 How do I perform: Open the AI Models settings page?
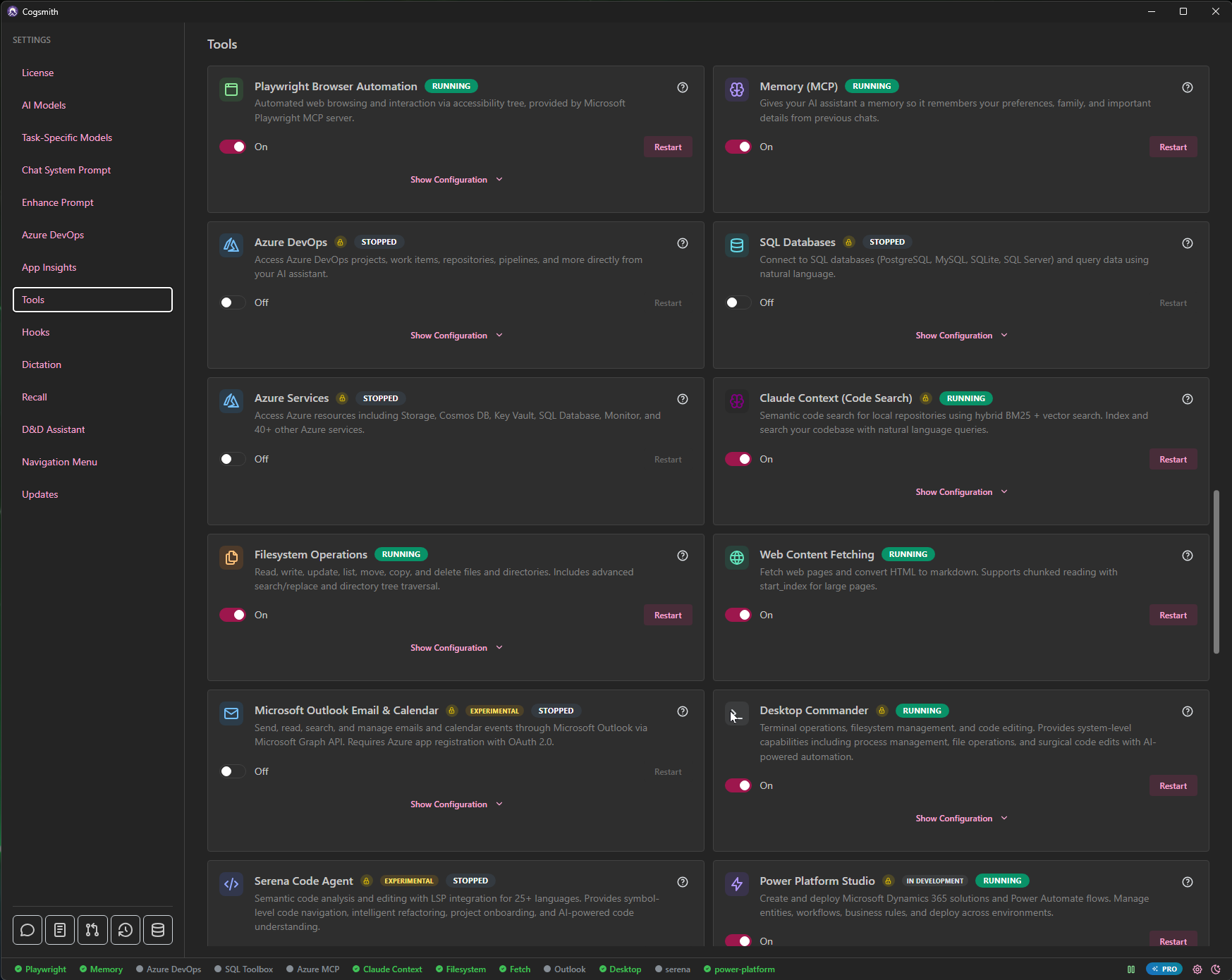[92, 105]
